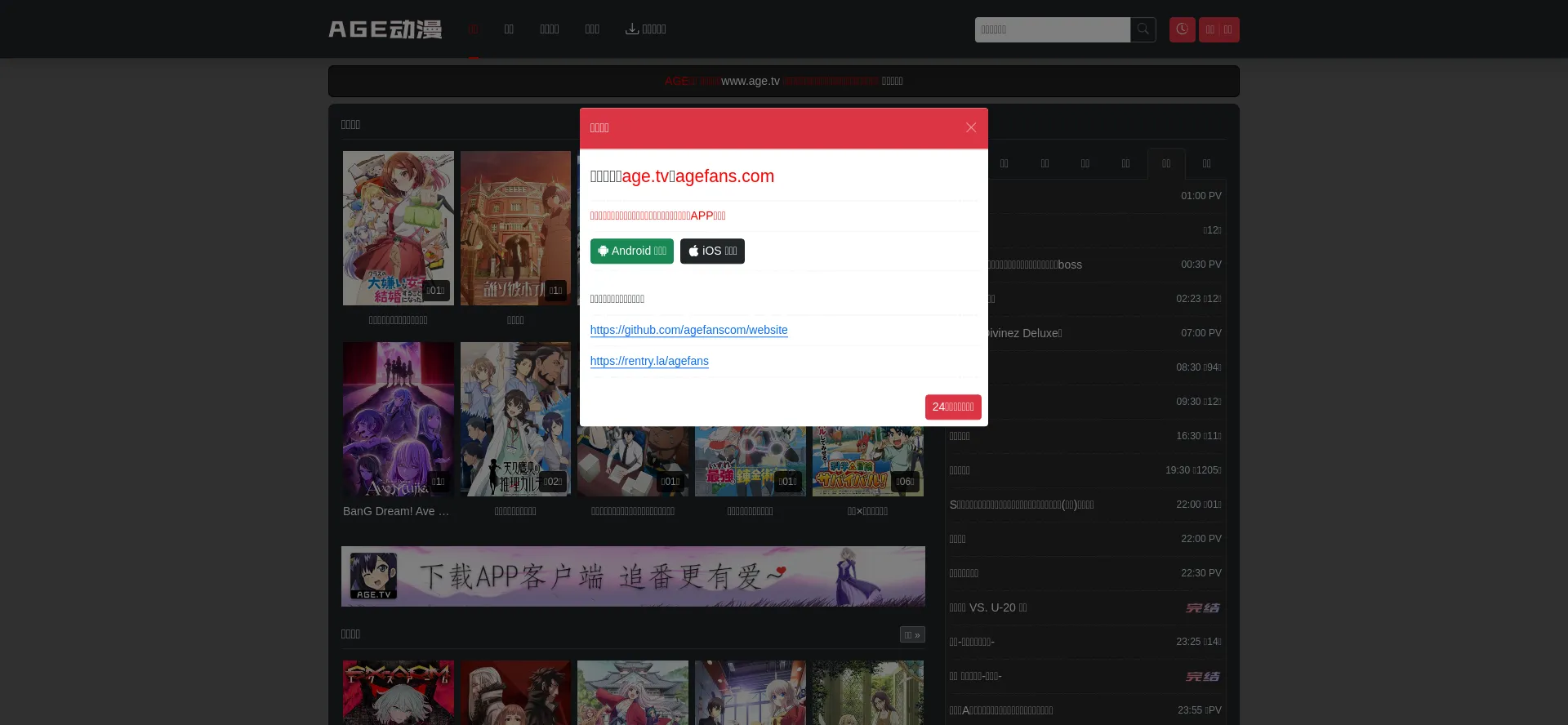Image resolution: width=1568 pixels, height=725 pixels.
Task: Open the schedule row timed 23:55
Action: 1088,710
